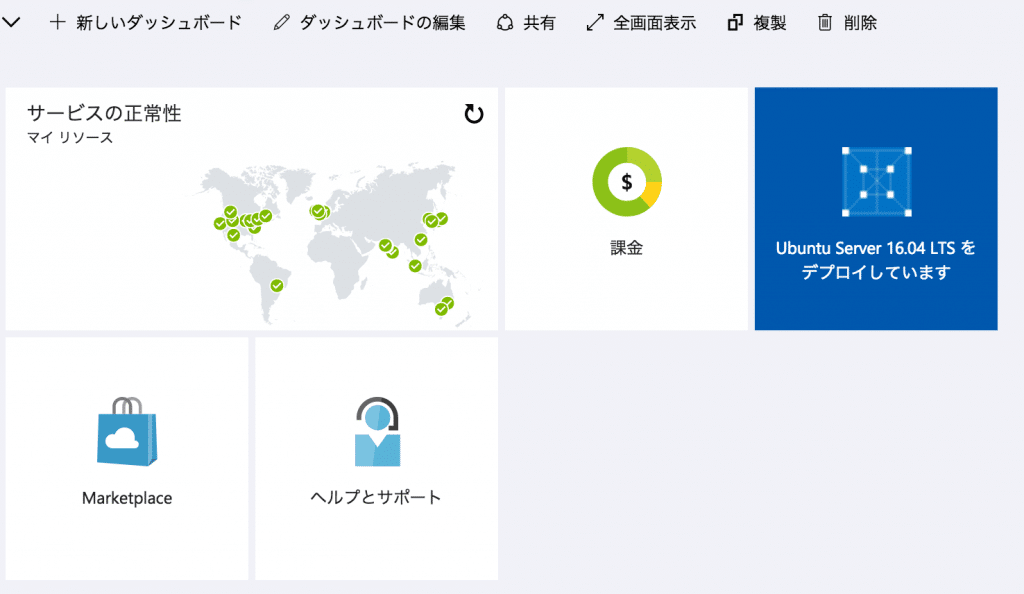Click the help and support person icon
Viewport: 1024px width, 594px height.
pyautogui.click(x=377, y=431)
